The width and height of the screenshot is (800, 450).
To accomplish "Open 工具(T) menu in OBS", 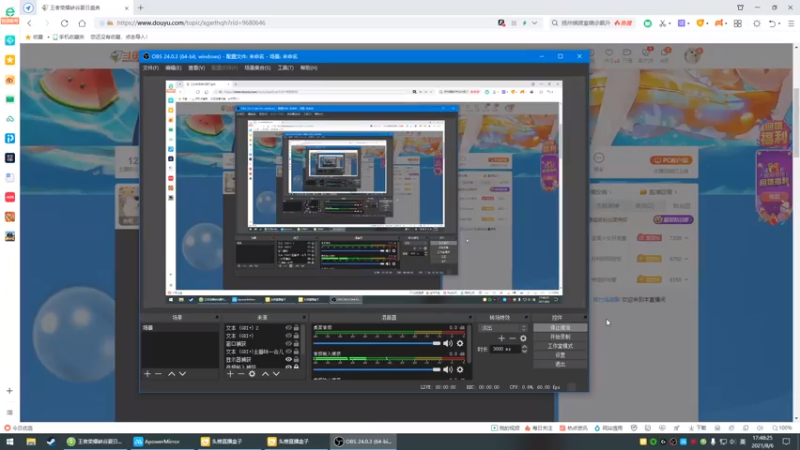I will [285, 67].
